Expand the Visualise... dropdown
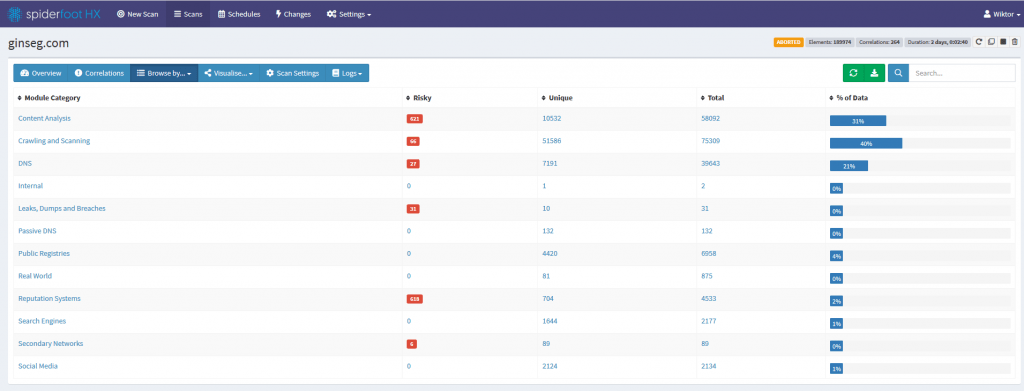Screen dimensions: 1024x391 pos(229,73)
